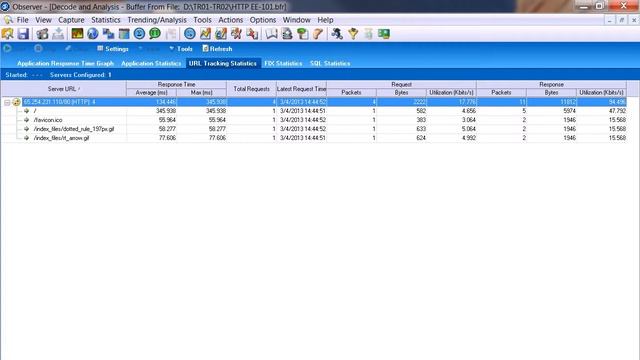Click the Total Requests column header

(251, 89)
